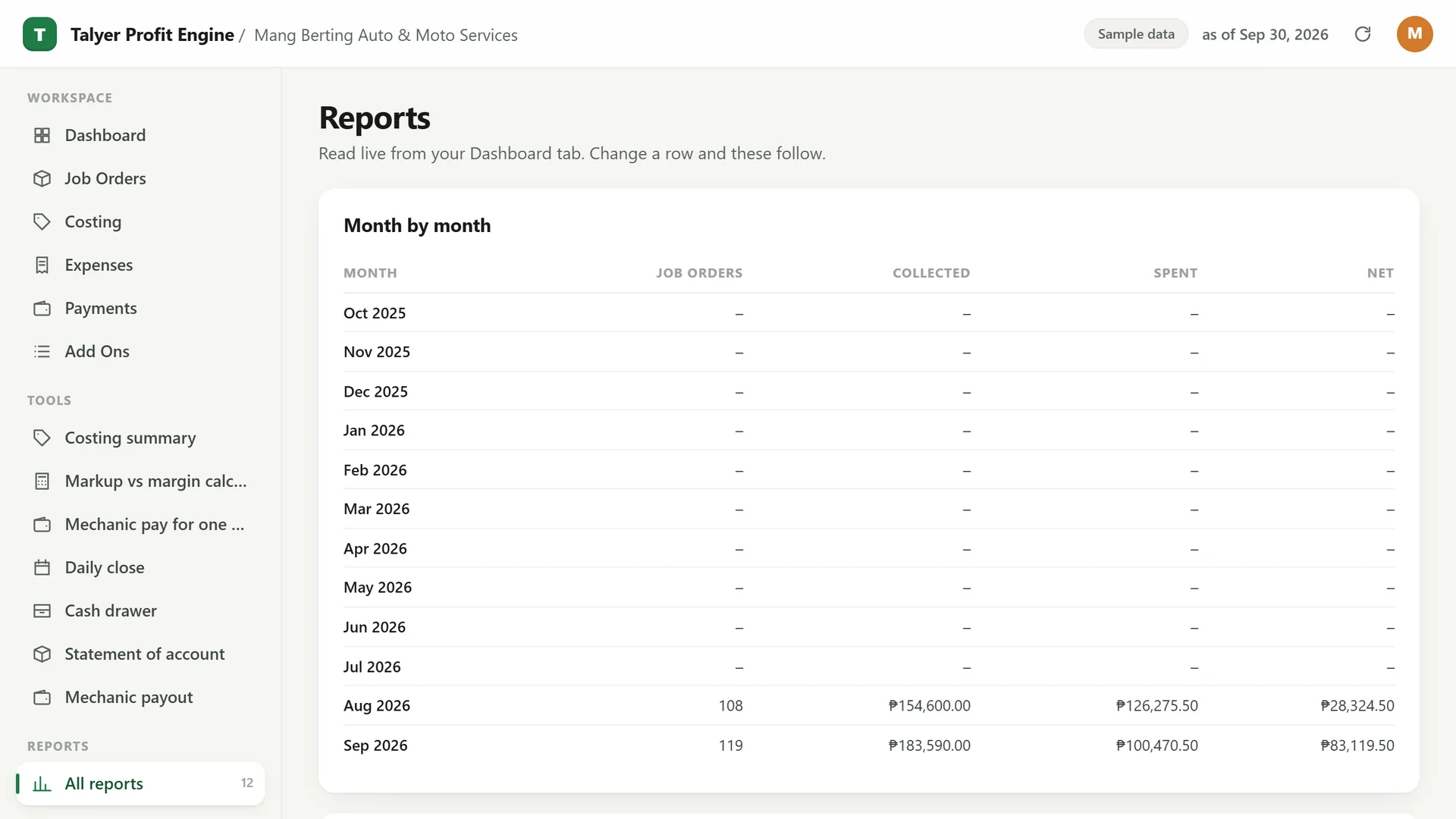Click the Job Orders box icon
This screenshot has width=1456, height=819.
(x=42, y=178)
